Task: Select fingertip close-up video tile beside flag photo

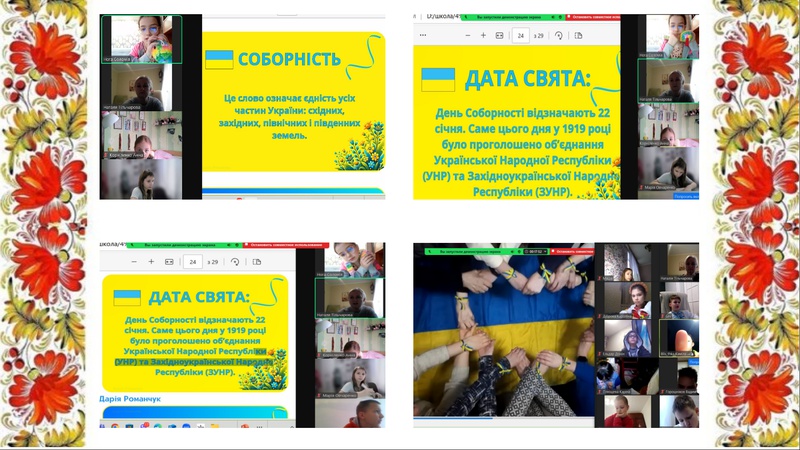Action: [679, 338]
